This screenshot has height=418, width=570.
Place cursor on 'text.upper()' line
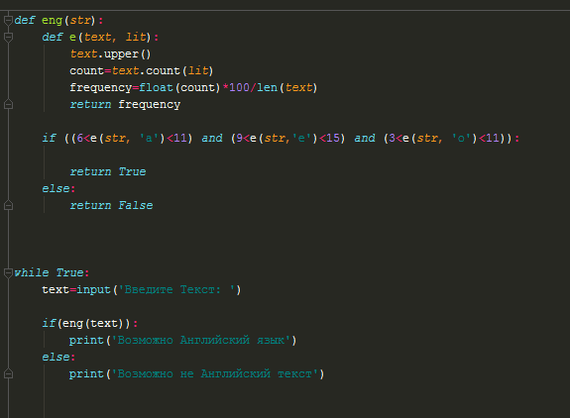tap(110, 54)
